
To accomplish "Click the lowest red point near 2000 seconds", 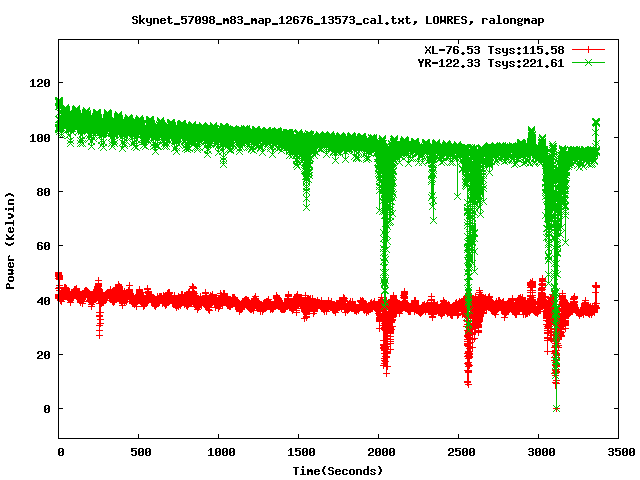I will point(386,373).
